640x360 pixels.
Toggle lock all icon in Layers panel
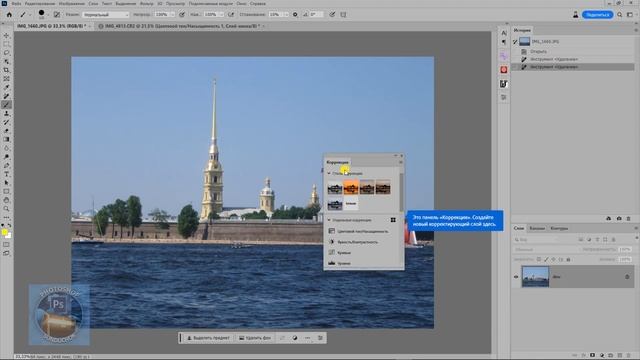pos(568,259)
